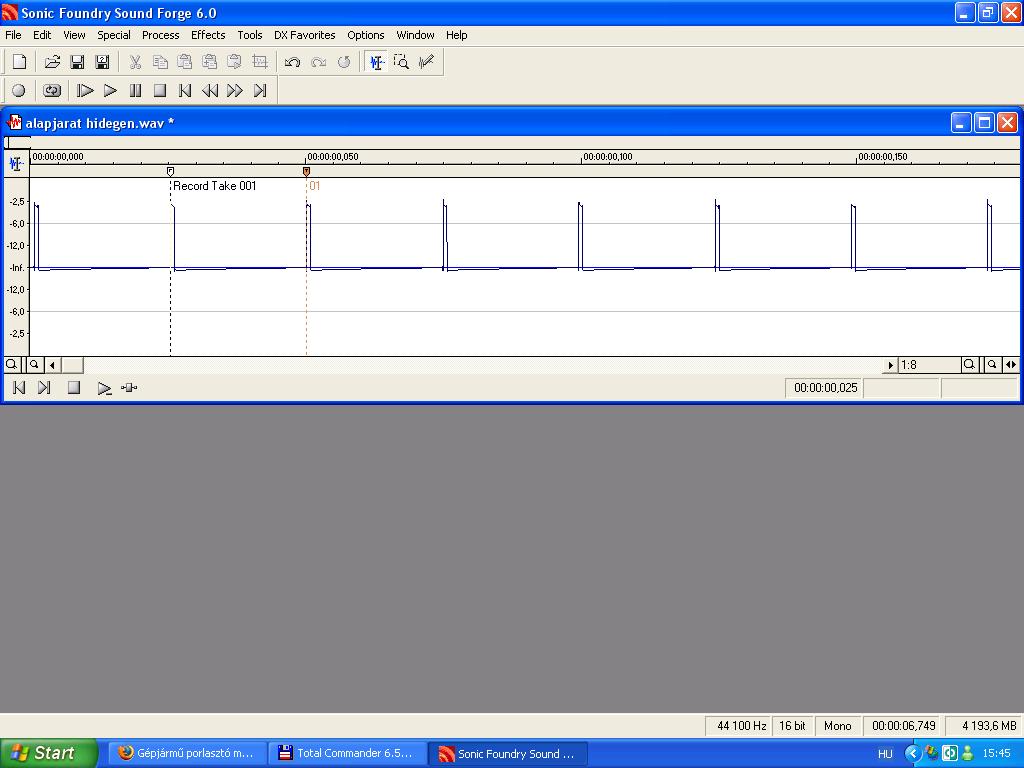The width and height of the screenshot is (1024, 768).
Task: Click the Record Take 001 marker
Action: pyautogui.click(x=170, y=171)
